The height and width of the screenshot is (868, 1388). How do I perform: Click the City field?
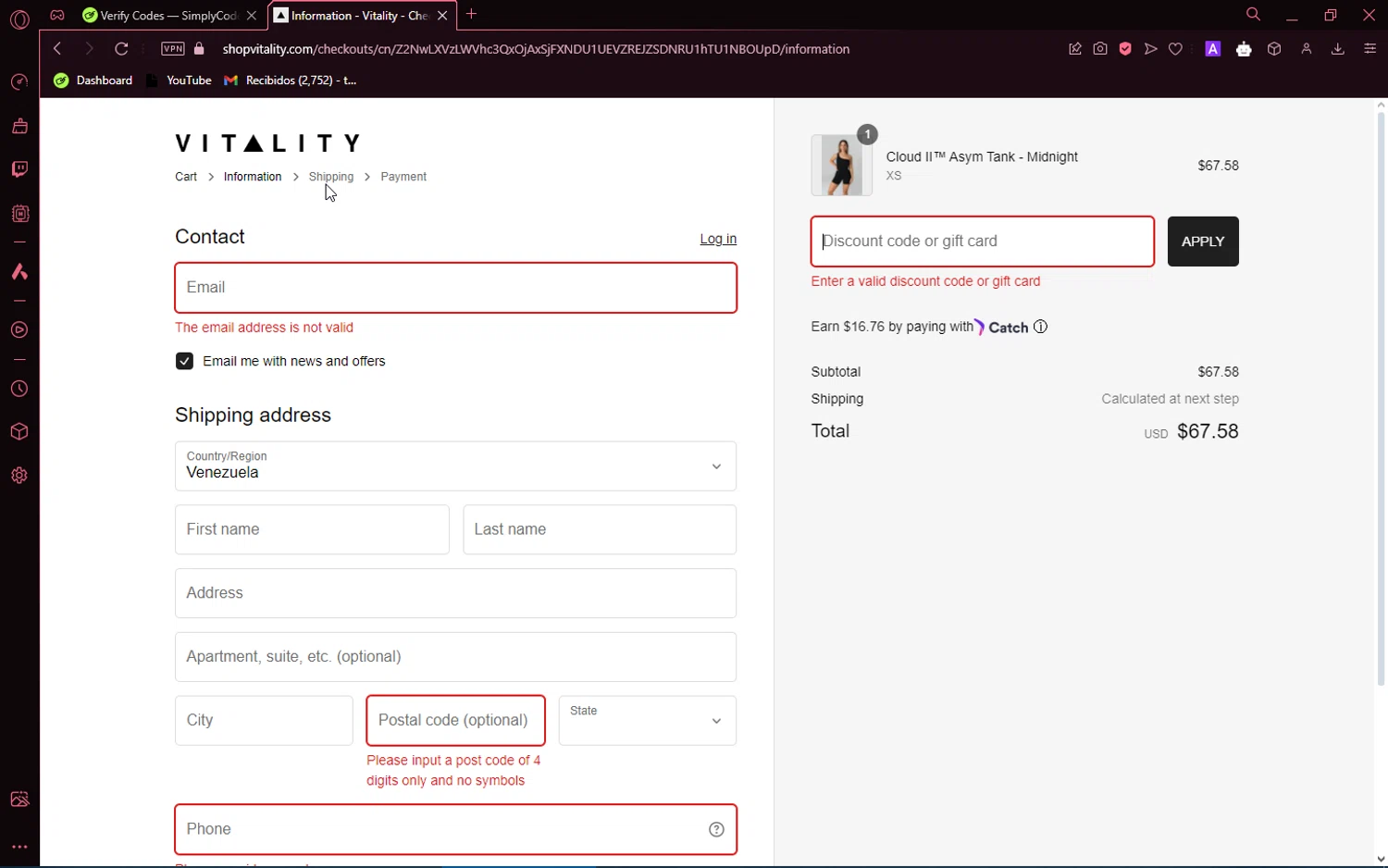tap(264, 721)
